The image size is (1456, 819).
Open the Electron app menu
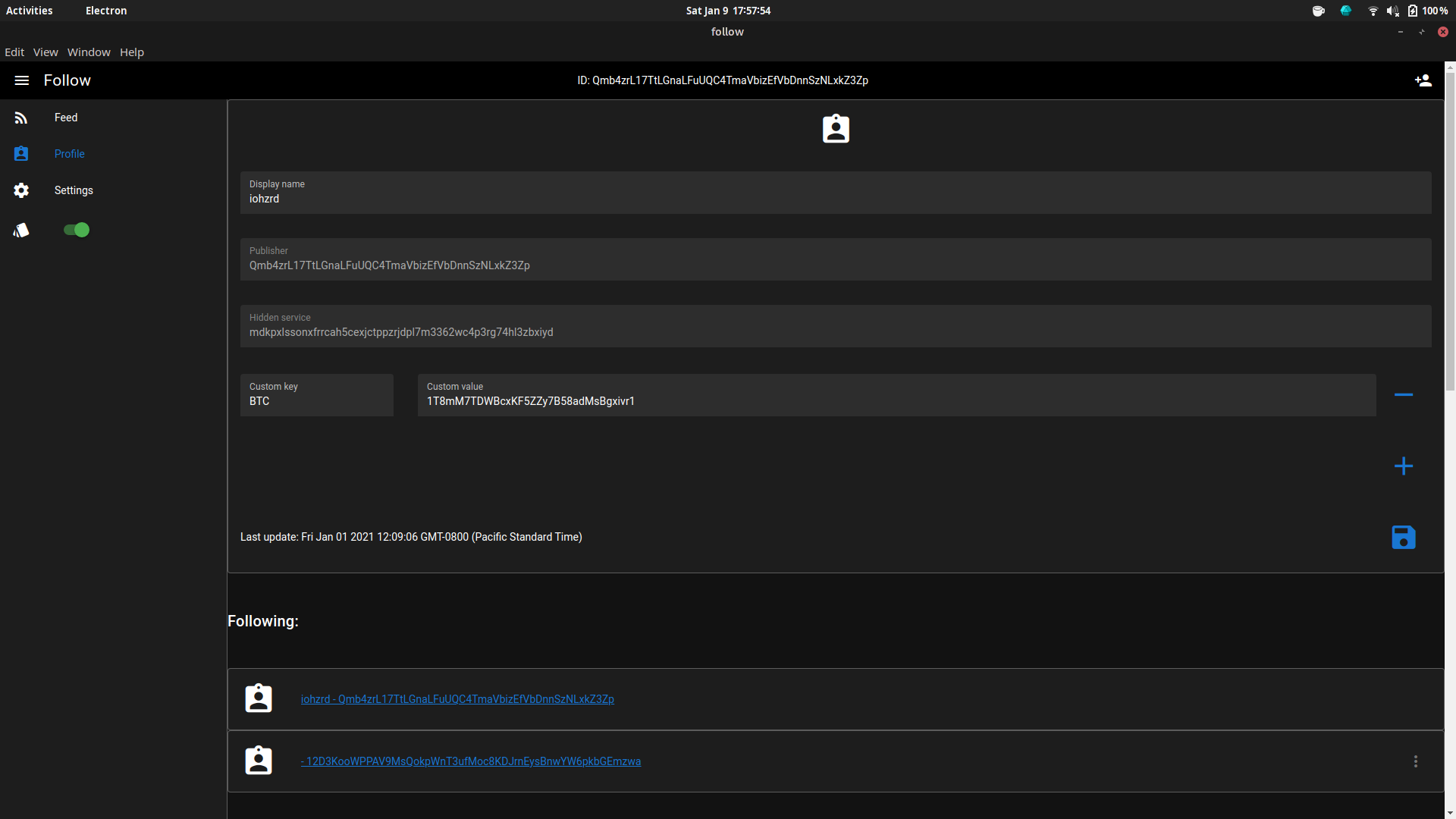(106, 11)
